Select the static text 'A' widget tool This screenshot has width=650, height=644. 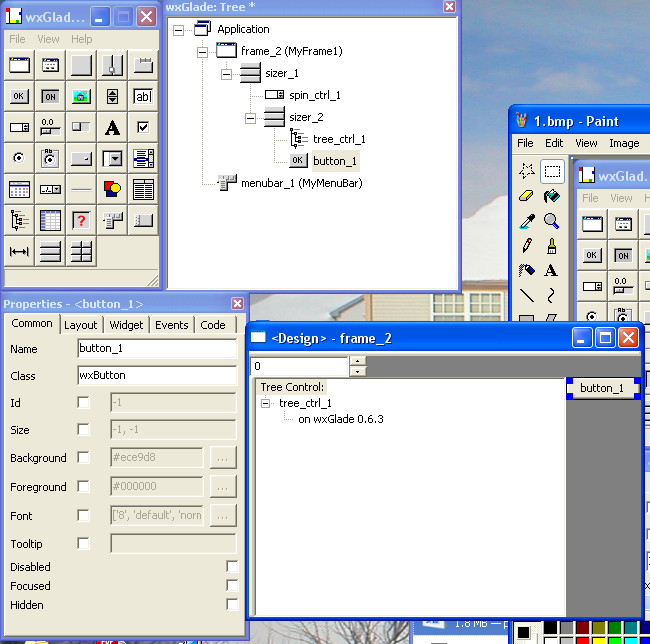[x=112, y=128]
